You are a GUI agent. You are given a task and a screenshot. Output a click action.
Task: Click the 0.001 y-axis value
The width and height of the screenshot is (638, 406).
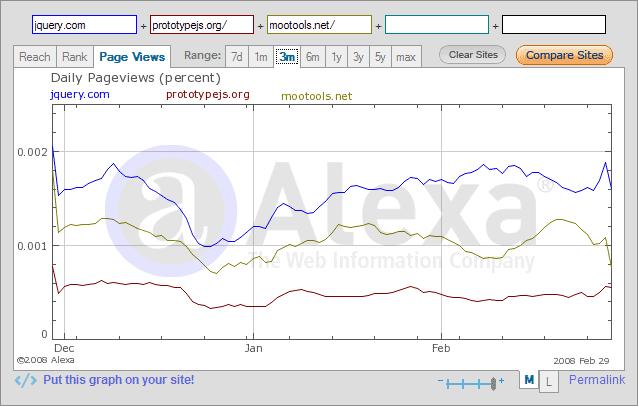[33, 246]
